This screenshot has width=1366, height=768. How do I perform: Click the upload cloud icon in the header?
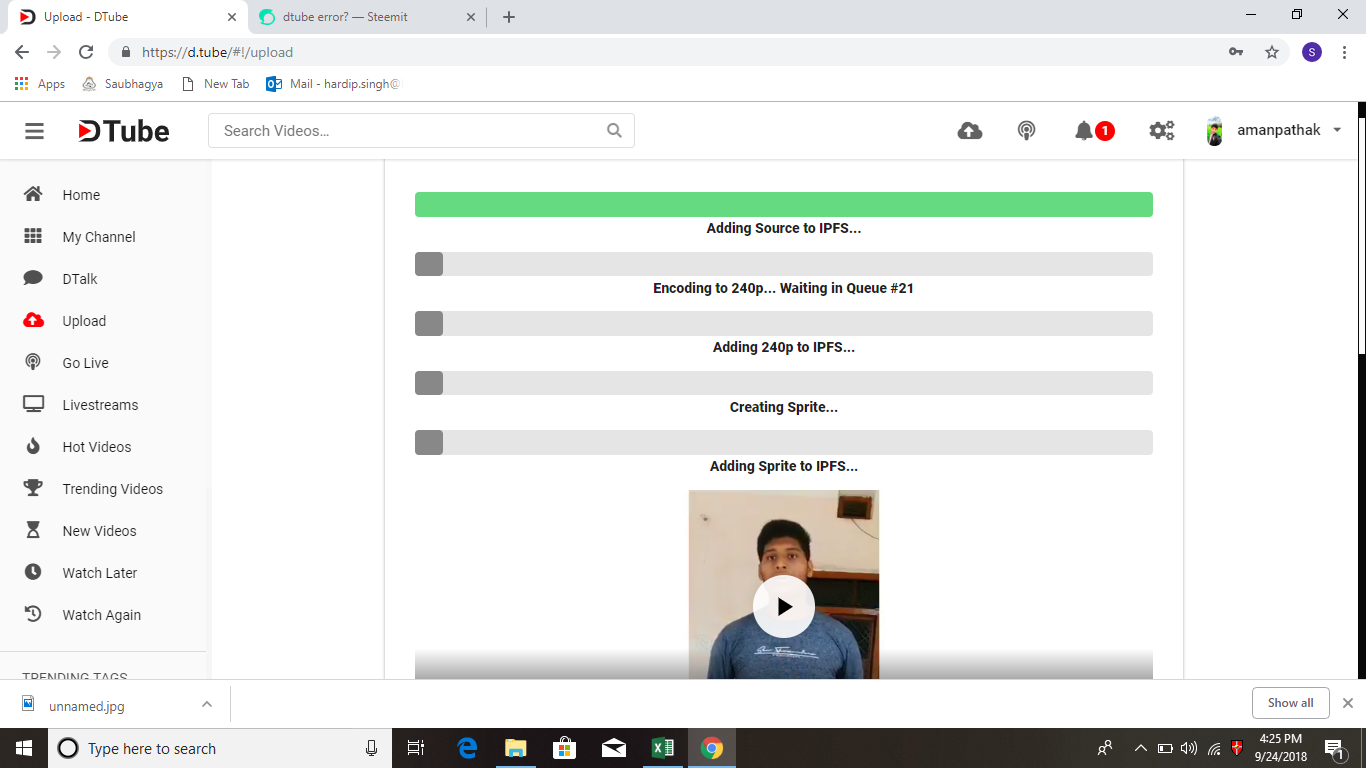(969, 130)
